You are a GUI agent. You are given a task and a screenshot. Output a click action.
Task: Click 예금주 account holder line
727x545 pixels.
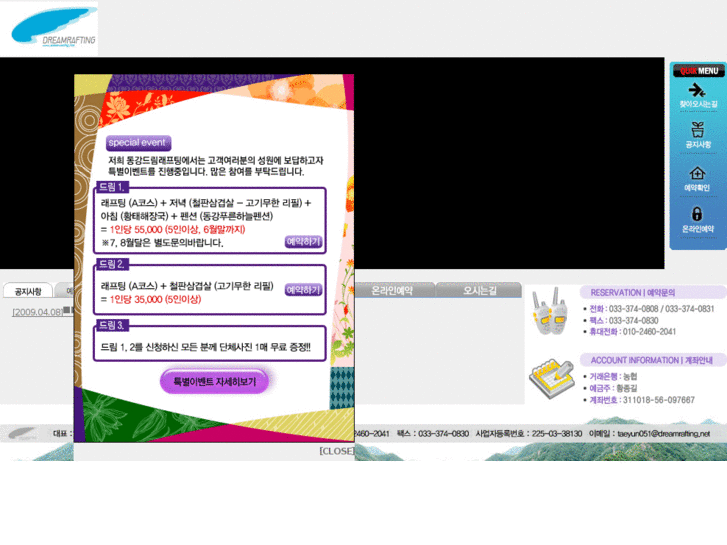pyautogui.click(x=613, y=388)
